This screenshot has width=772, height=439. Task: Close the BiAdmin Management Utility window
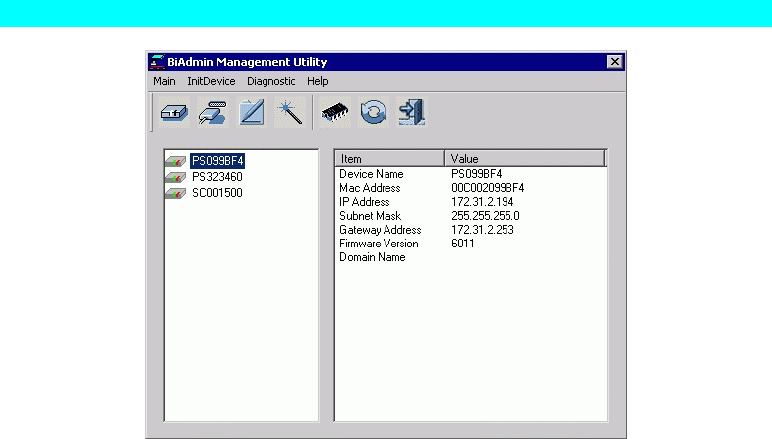(614, 62)
